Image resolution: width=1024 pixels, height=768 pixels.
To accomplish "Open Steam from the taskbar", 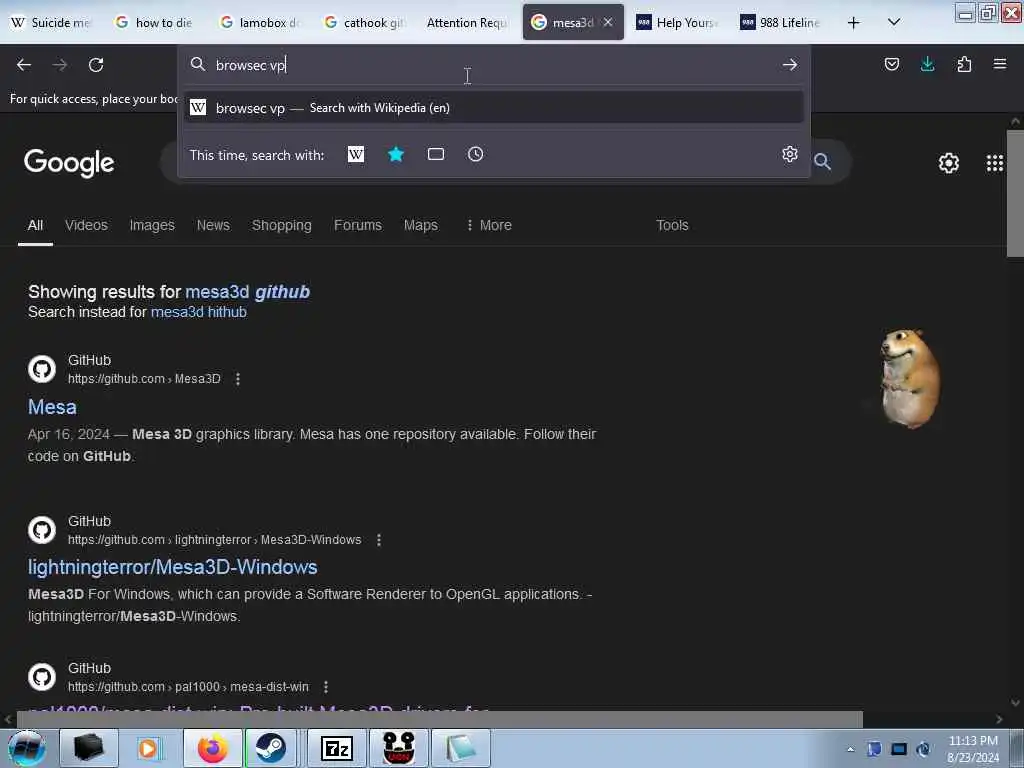I will (x=271, y=748).
